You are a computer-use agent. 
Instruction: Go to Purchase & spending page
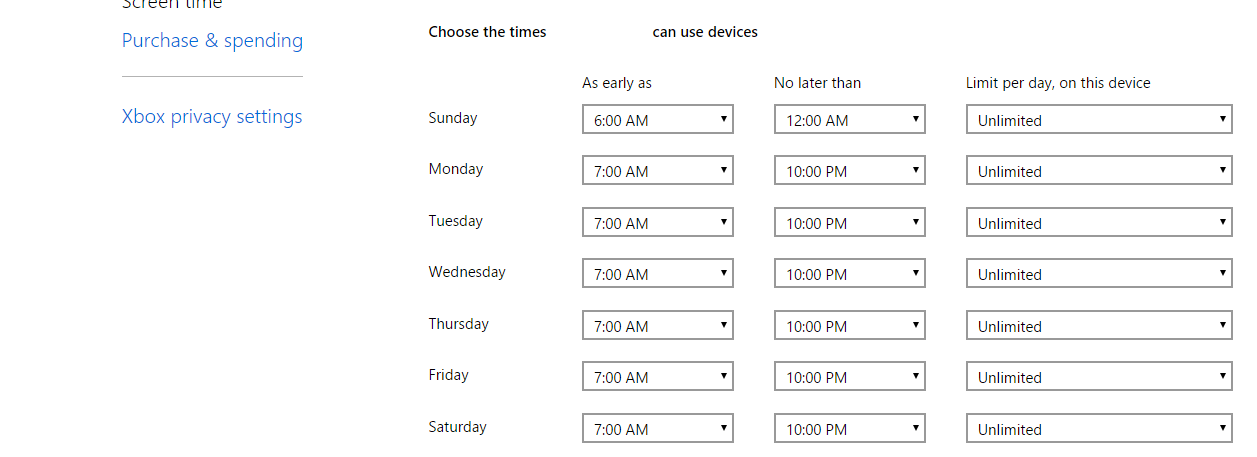[x=212, y=41]
